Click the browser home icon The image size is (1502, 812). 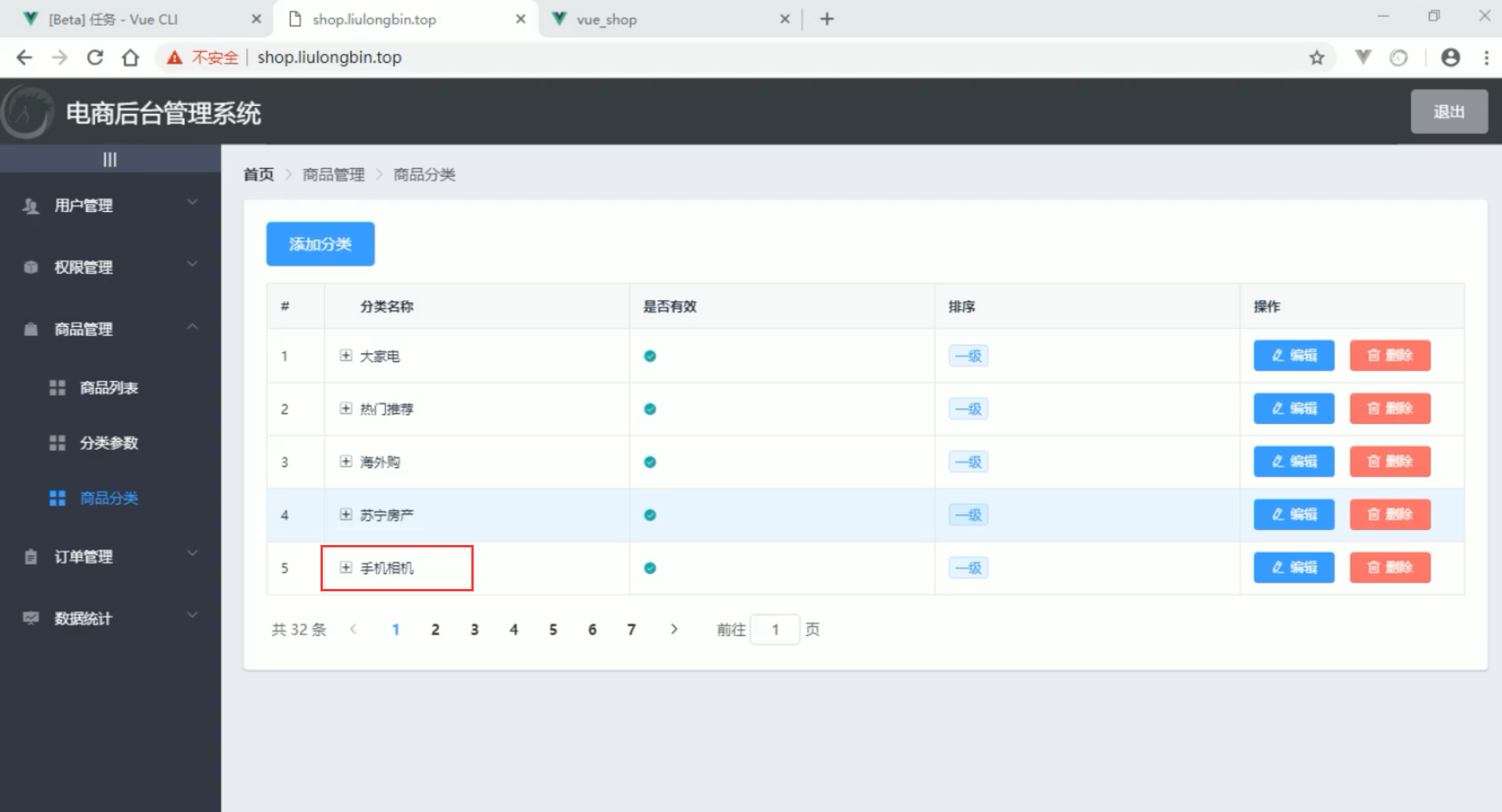130,57
